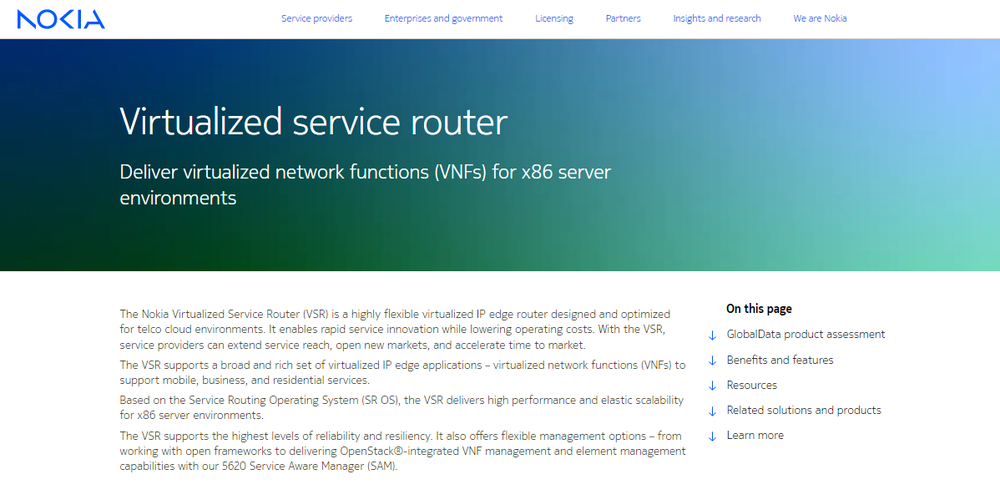The height and width of the screenshot is (484, 1000).
Task: Open the Licensing menu item
Action: click(554, 18)
